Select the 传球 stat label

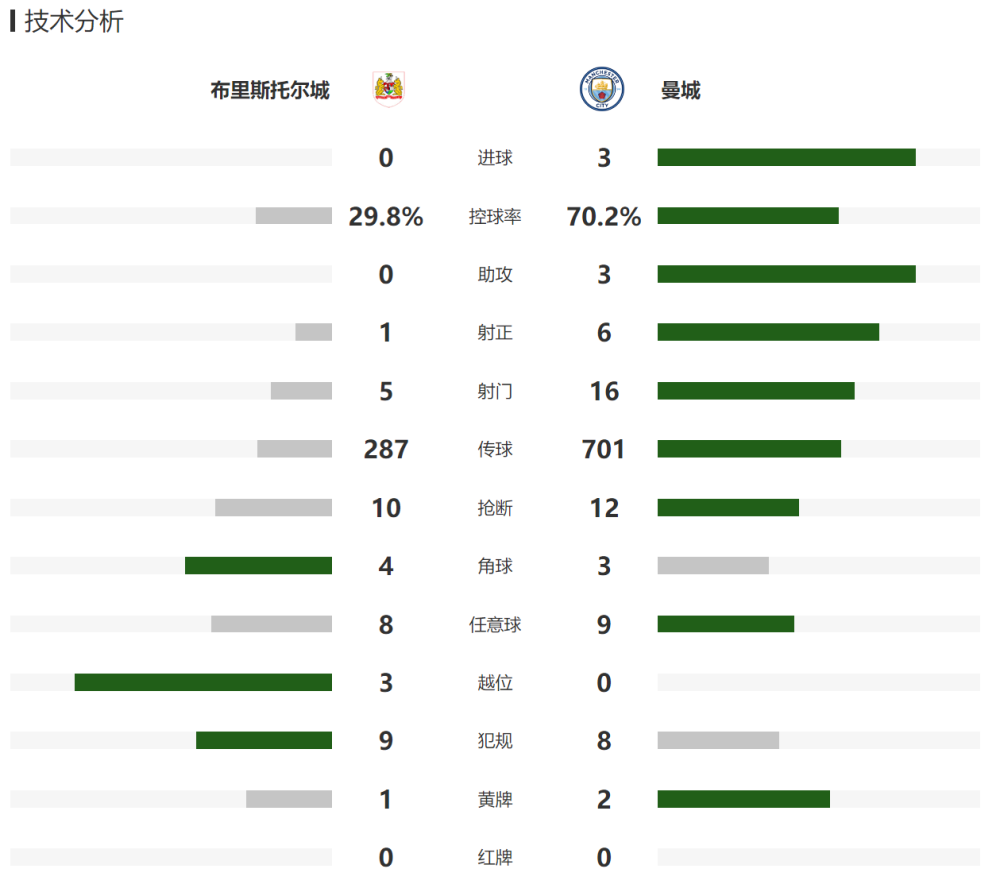pos(495,450)
